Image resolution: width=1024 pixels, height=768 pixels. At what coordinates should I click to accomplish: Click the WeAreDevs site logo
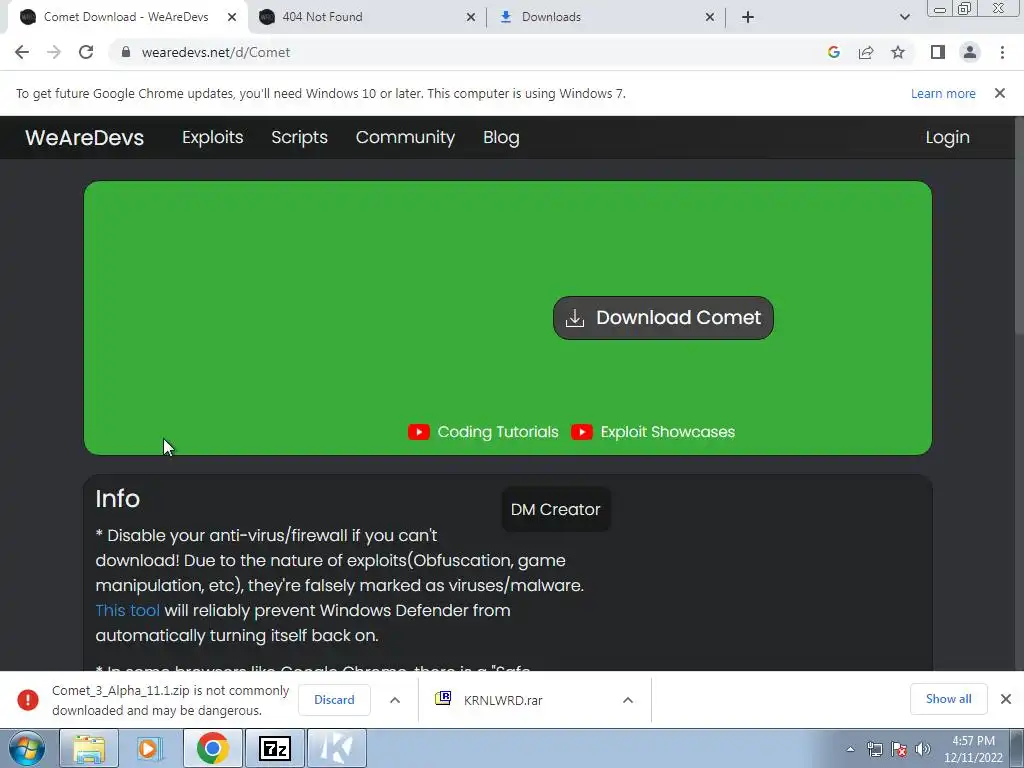84,137
